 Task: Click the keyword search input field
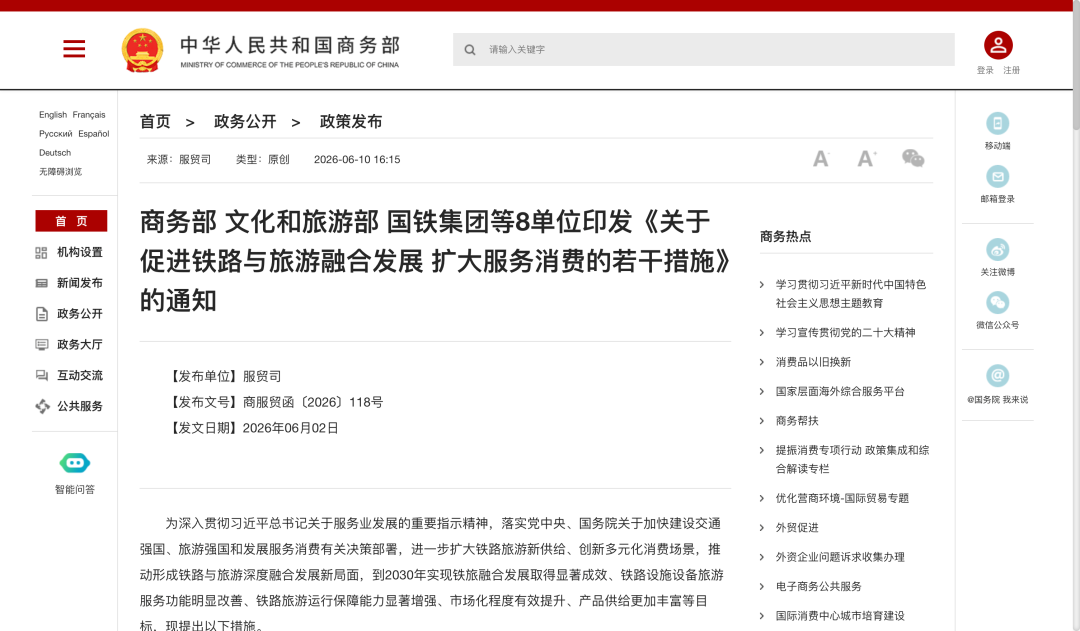704,50
